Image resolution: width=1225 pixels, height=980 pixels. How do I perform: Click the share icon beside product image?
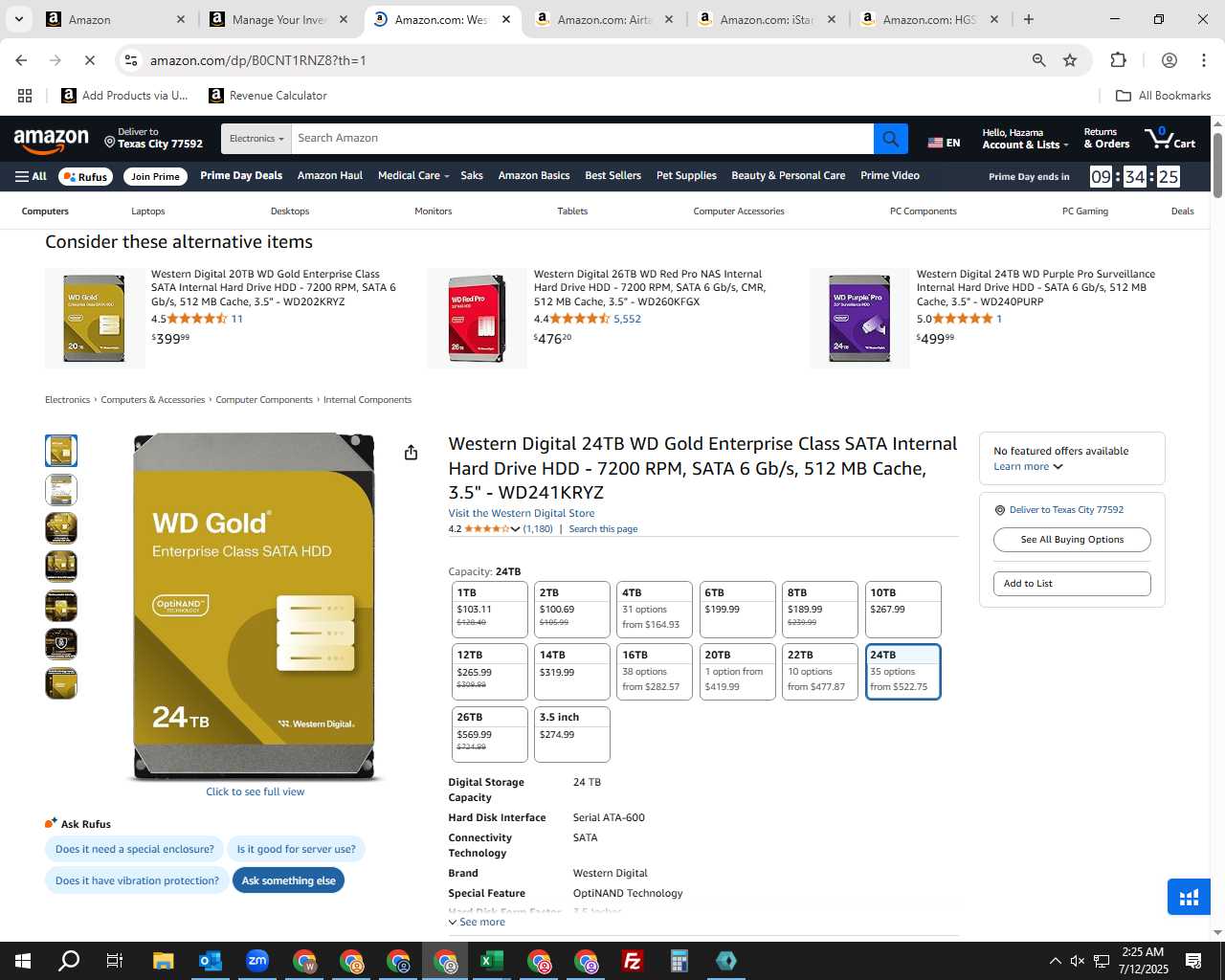pos(411,453)
